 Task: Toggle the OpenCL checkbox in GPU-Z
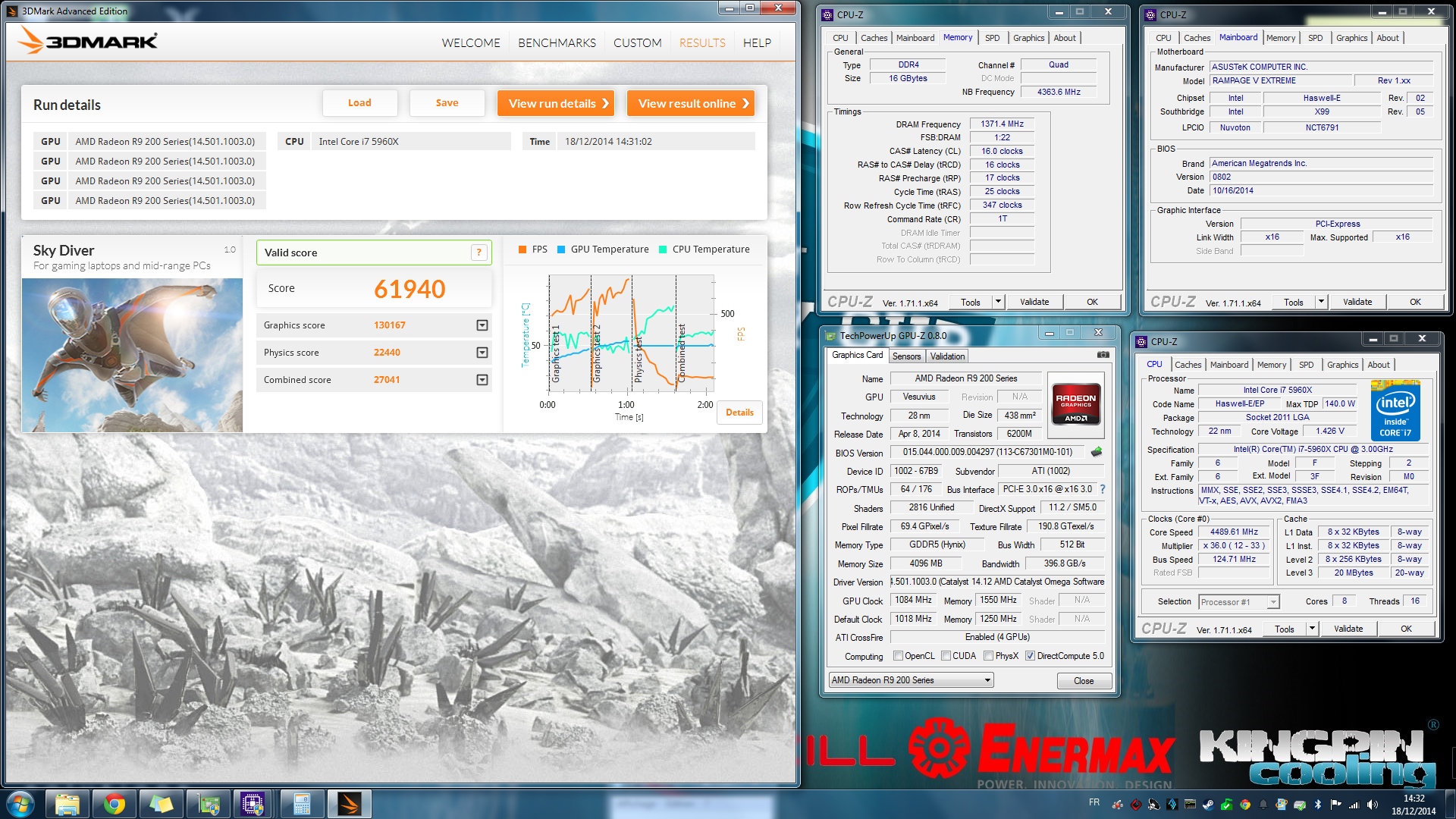click(x=898, y=656)
